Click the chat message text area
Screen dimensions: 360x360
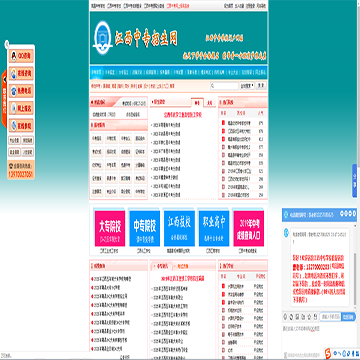click(319, 337)
